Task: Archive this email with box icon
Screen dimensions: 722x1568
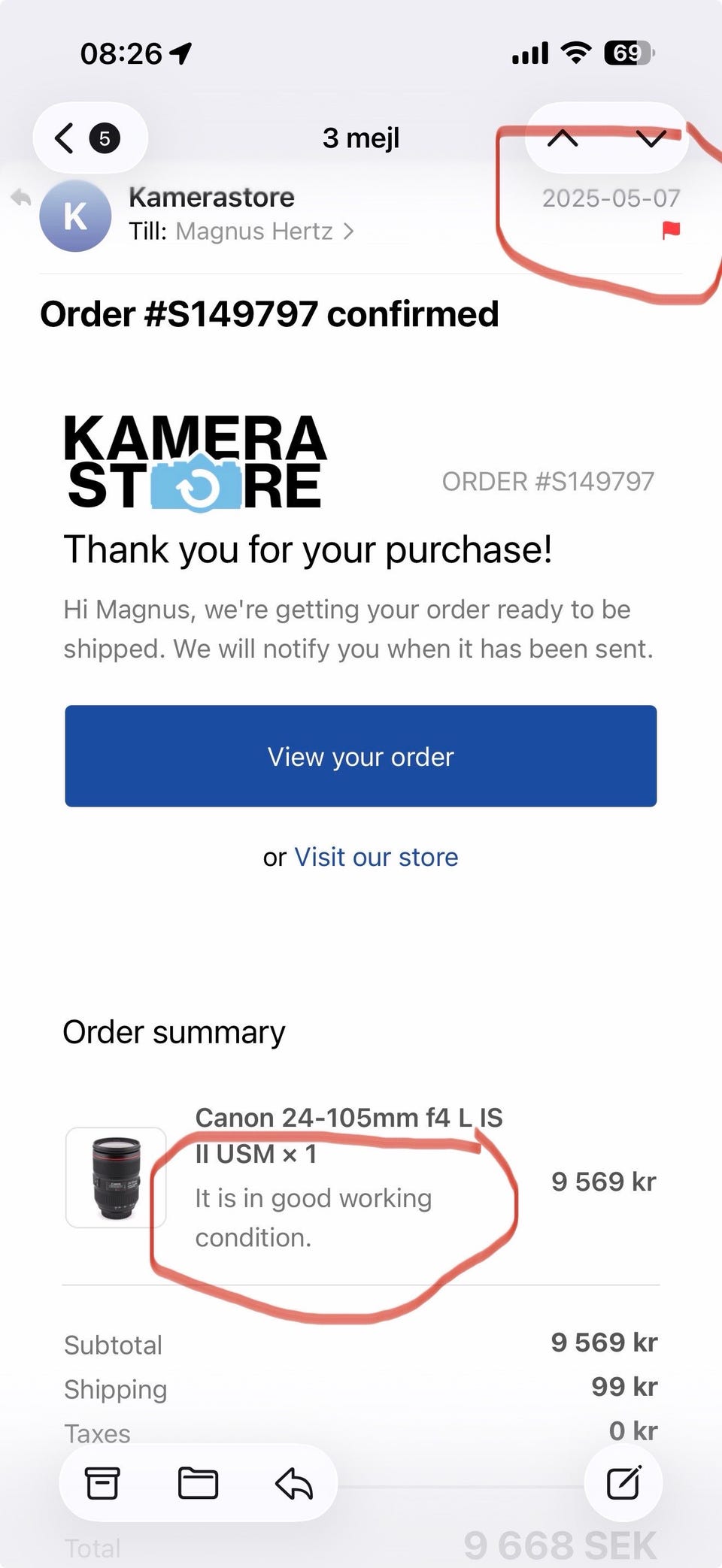Action: point(102,1483)
